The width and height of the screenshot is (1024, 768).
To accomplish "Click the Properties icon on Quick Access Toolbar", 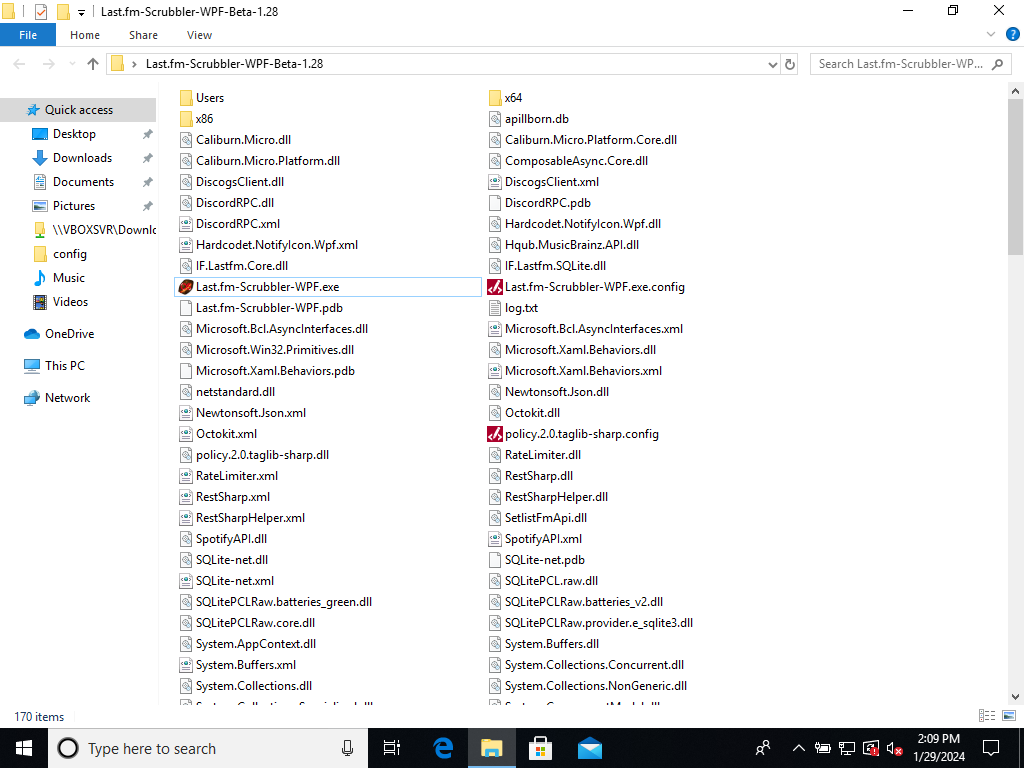I will 41,12.
